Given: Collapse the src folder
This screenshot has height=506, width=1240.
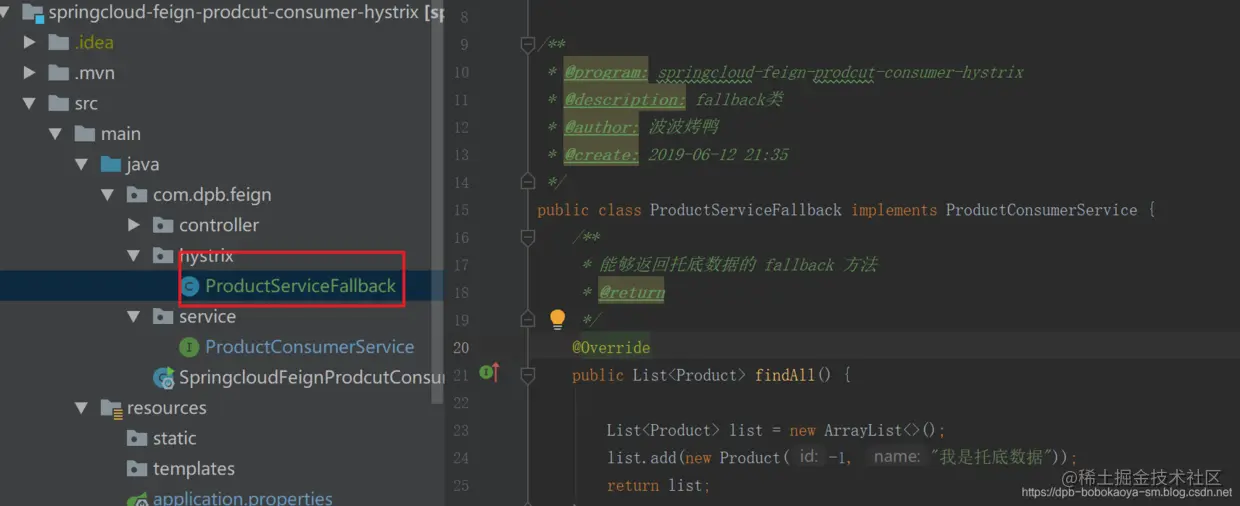Looking at the screenshot, I should click(x=29, y=103).
